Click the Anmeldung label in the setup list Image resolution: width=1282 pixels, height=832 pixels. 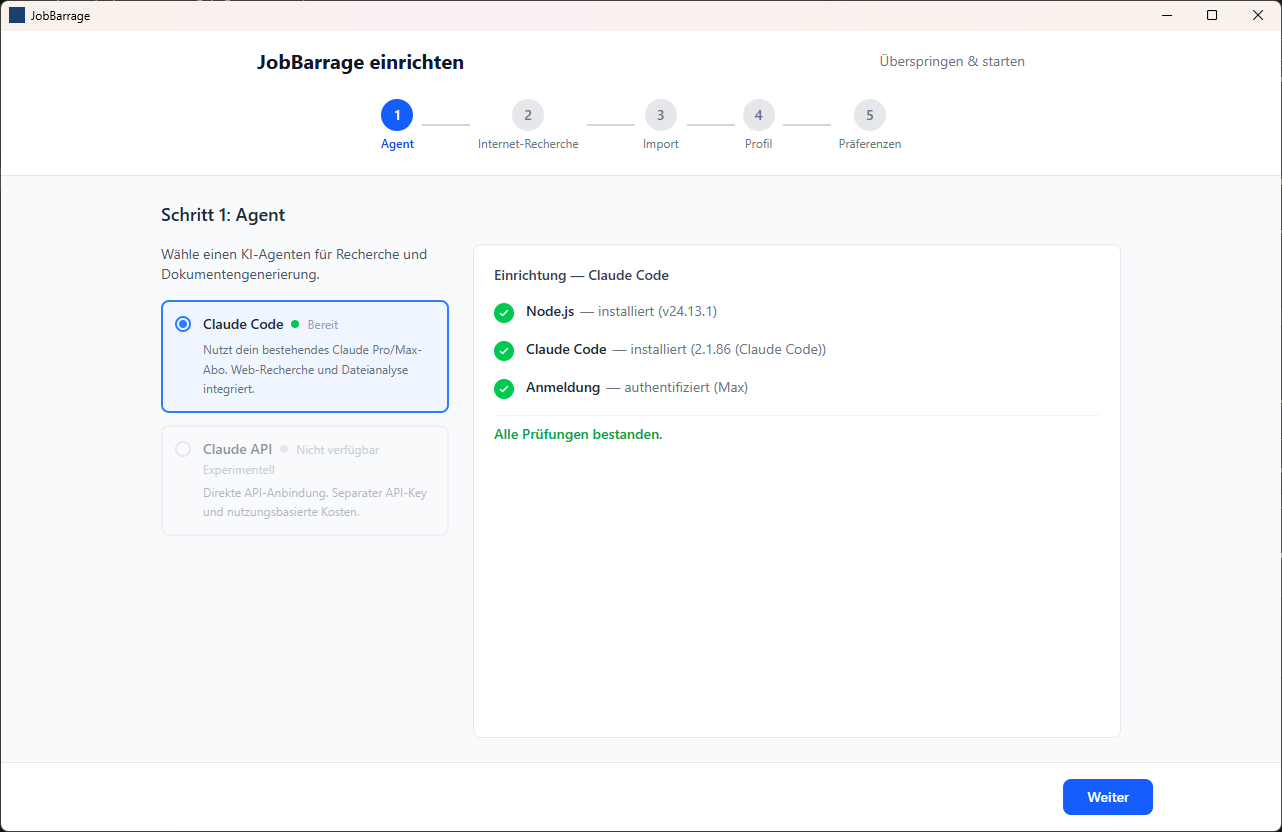(563, 387)
